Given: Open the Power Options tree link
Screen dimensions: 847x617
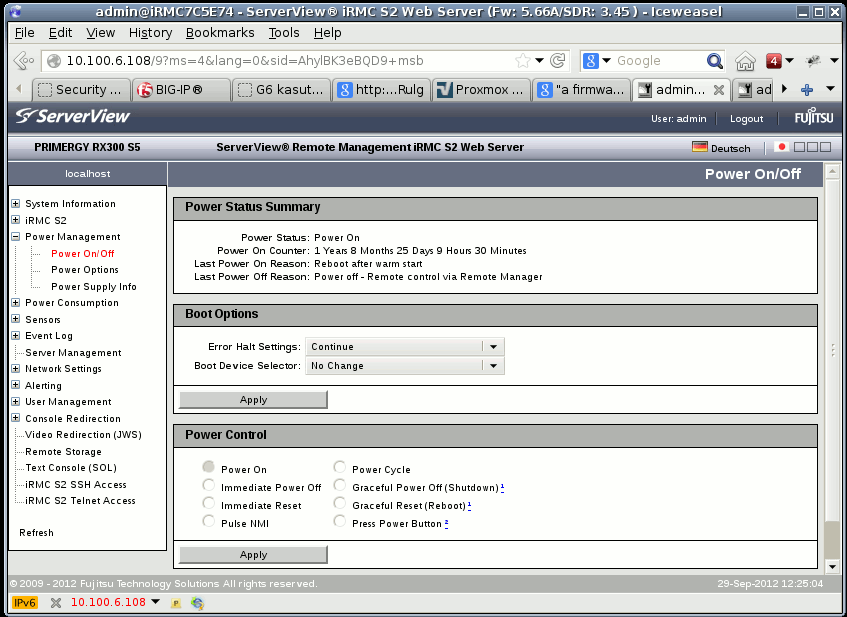Looking at the screenshot, I should [85, 270].
